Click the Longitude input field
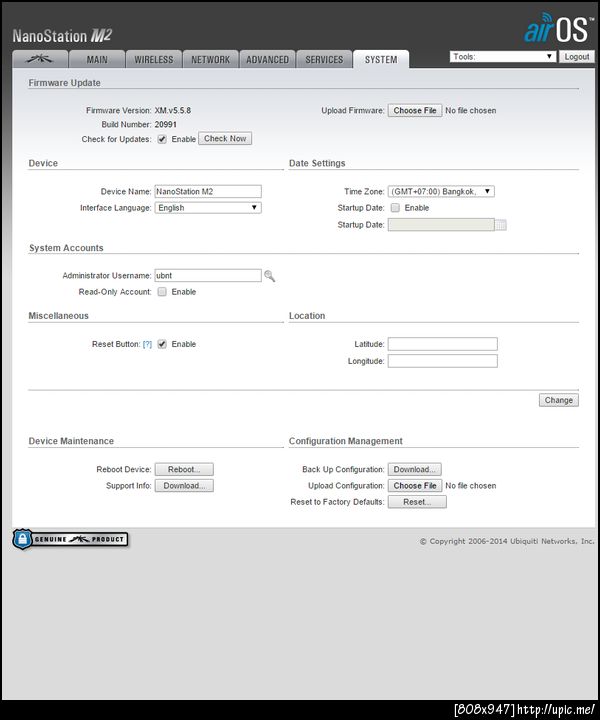Viewport: 600px width, 720px height. [443, 361]
